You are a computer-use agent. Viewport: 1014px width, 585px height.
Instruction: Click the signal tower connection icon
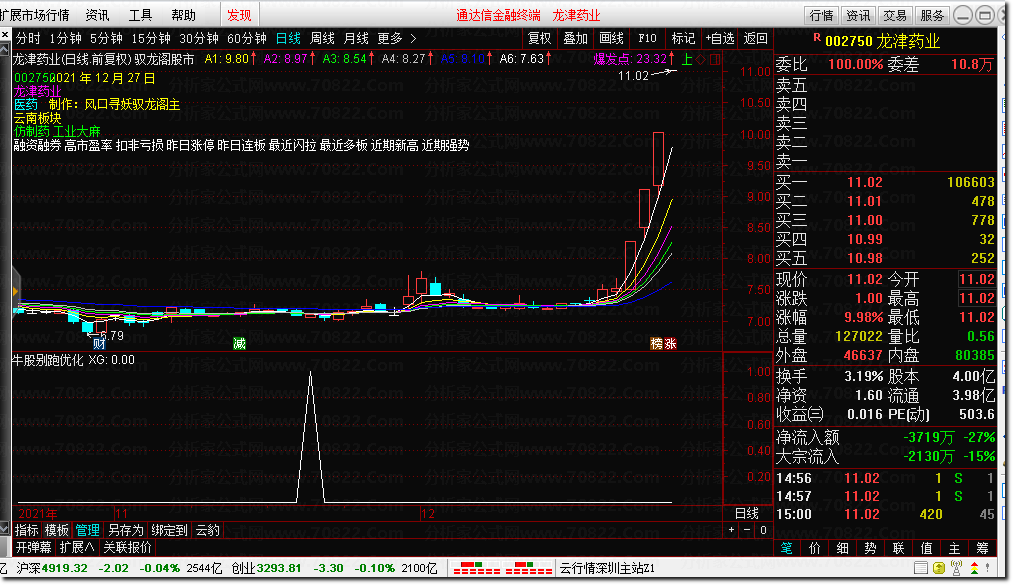(957, 568)
